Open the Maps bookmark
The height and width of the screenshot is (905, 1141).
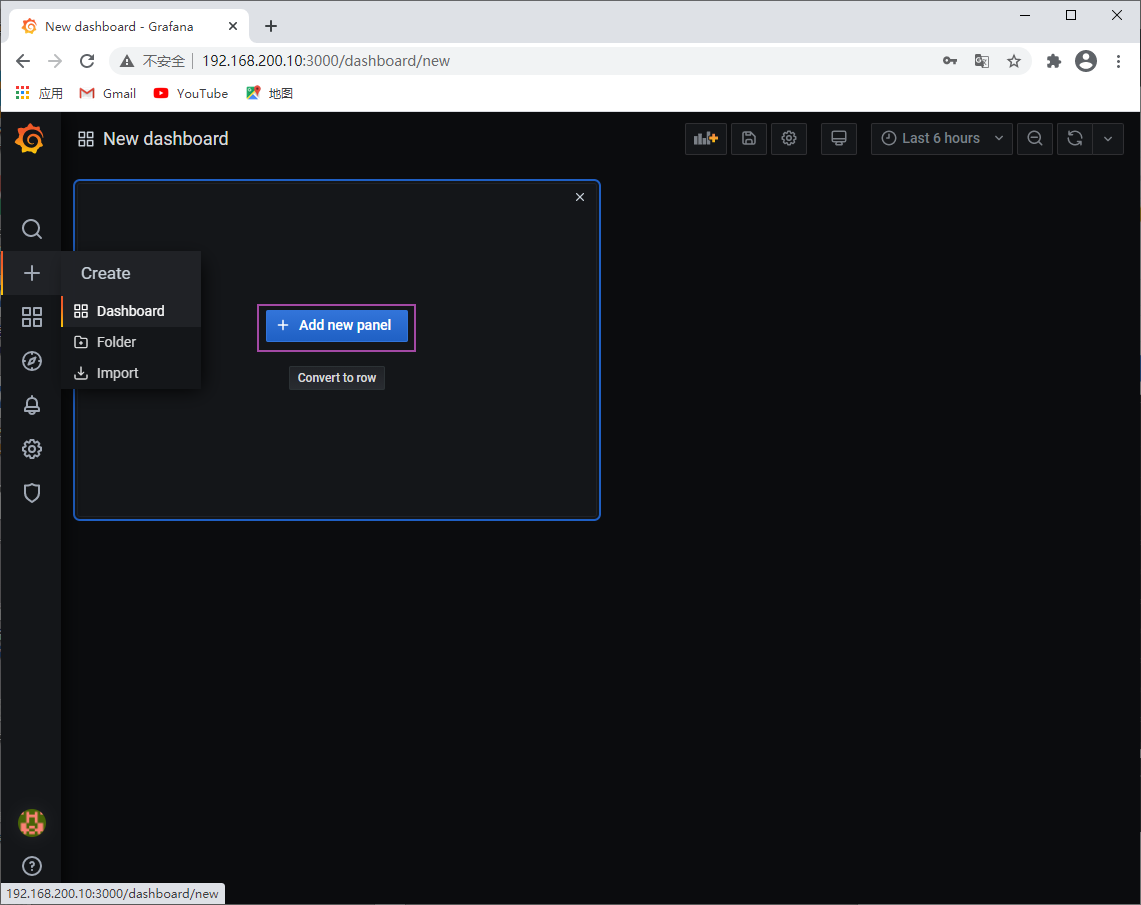pyautogui.click(x=269, y=93)
